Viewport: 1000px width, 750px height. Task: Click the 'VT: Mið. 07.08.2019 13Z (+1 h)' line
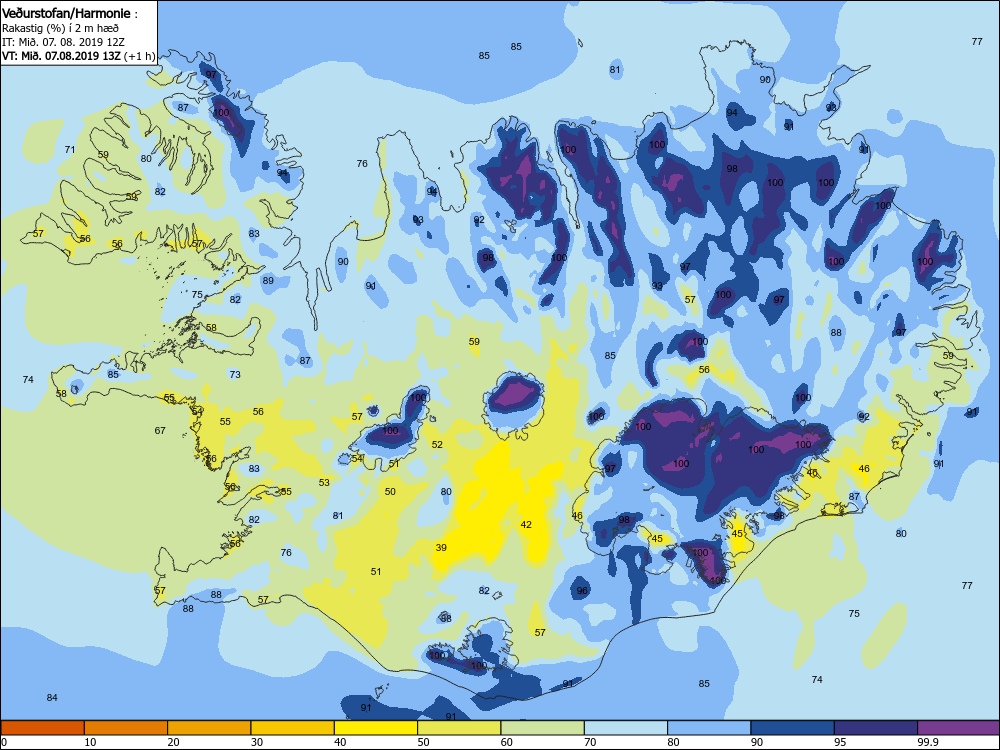pos(78,55)
